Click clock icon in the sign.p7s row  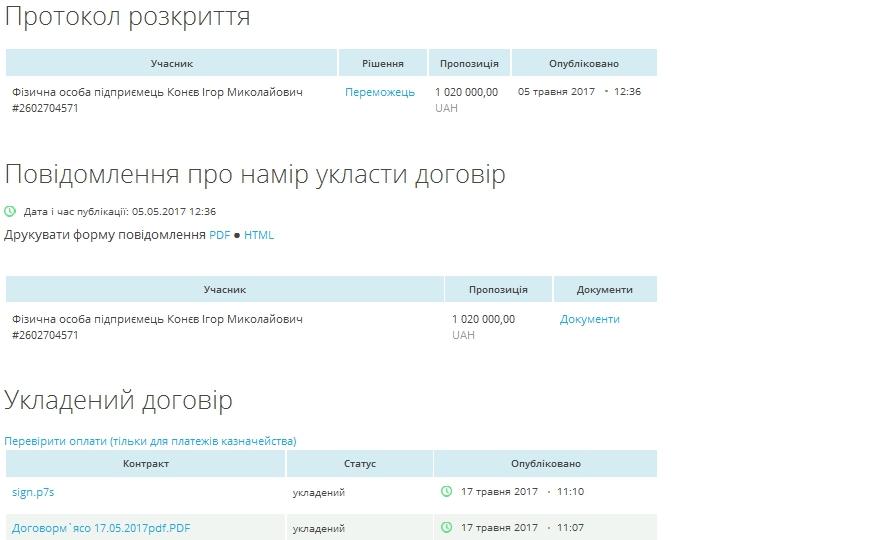(447, 492)
